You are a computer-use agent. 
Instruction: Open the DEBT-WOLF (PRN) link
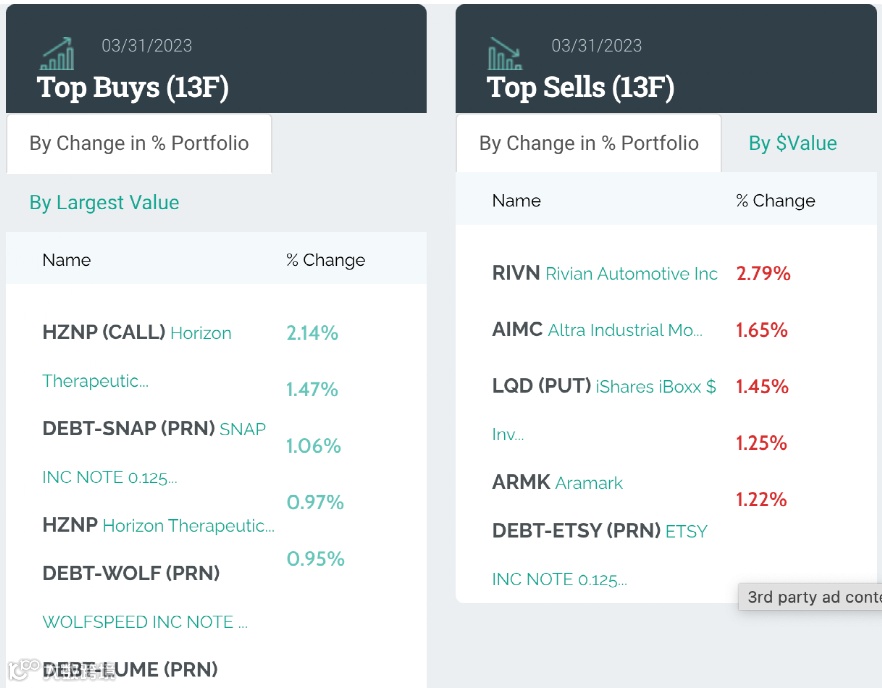pyautogui.click(x=131, y=573)
